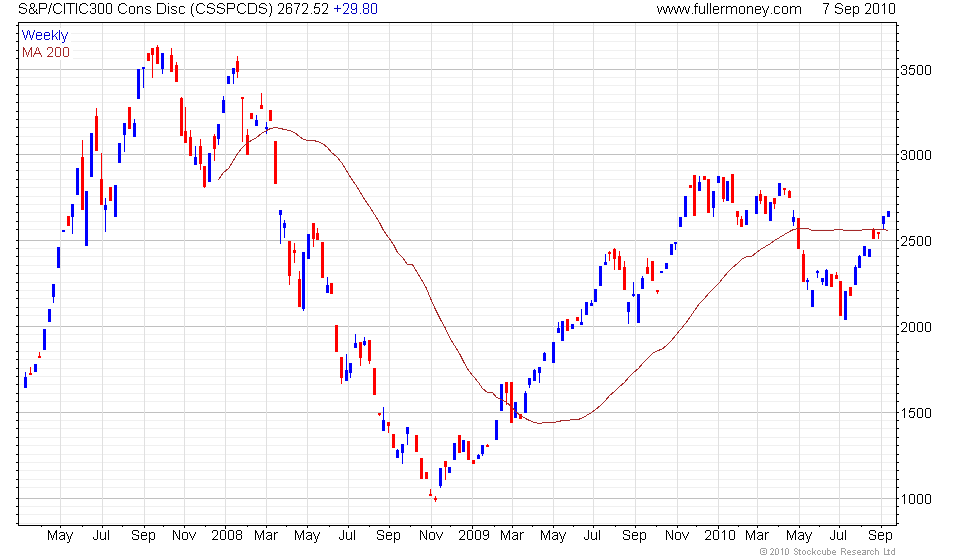This screenshot has height=560, width=980.
Task: Open the www.fullermoney.com link
Action: [x=729, y=9]
